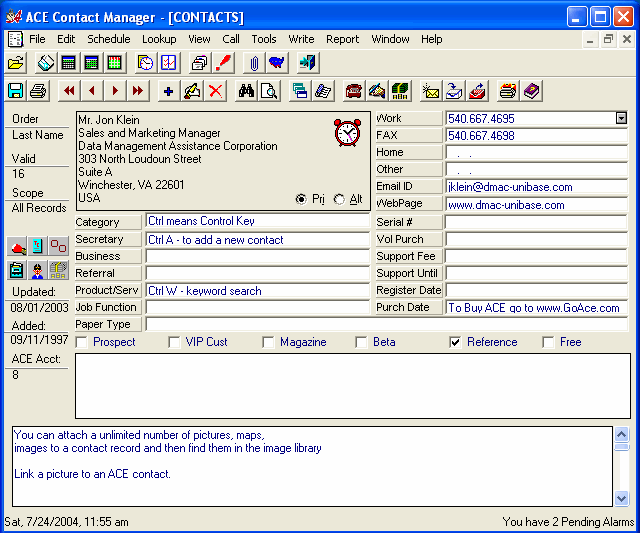Click the Purch Date label button

click(409, 307)
